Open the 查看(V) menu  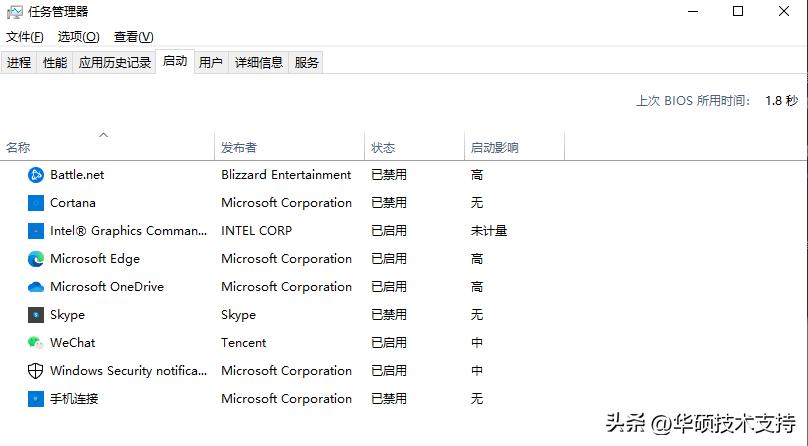133,37
